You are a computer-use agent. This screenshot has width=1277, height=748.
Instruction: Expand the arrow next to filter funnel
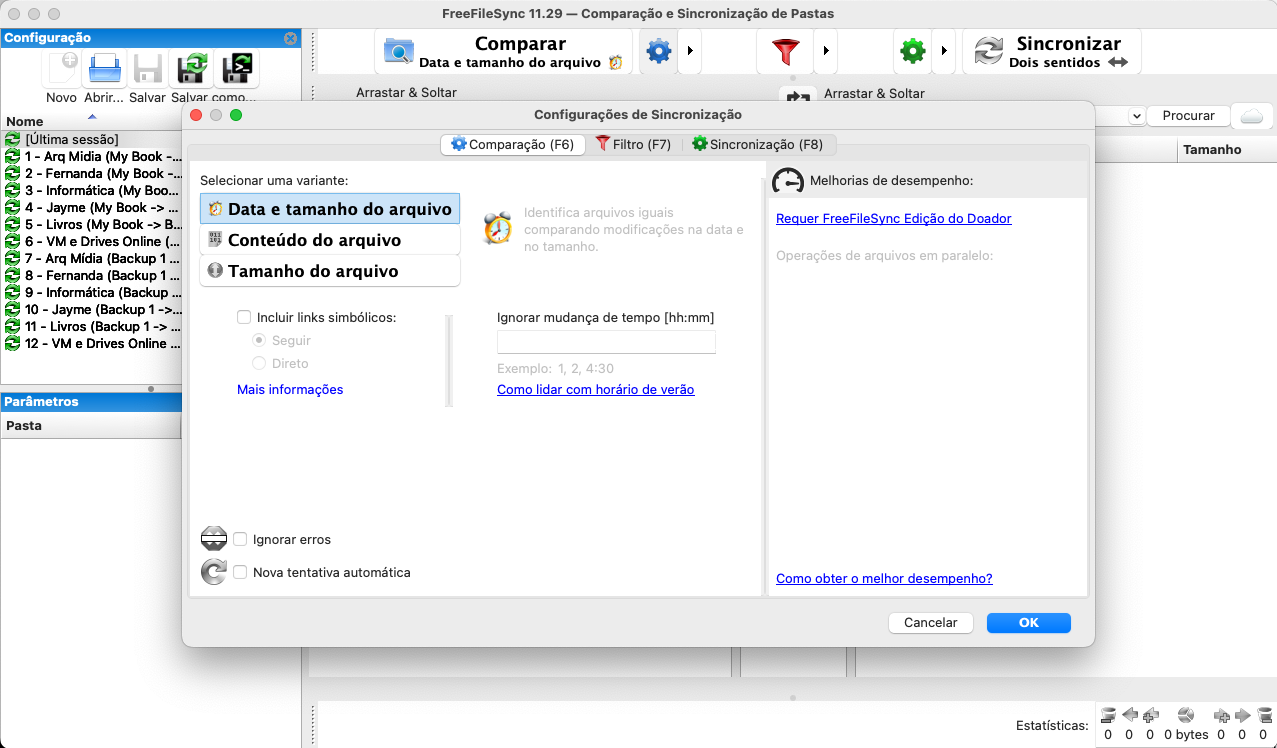pyautogui.click(x=825, y=52)
